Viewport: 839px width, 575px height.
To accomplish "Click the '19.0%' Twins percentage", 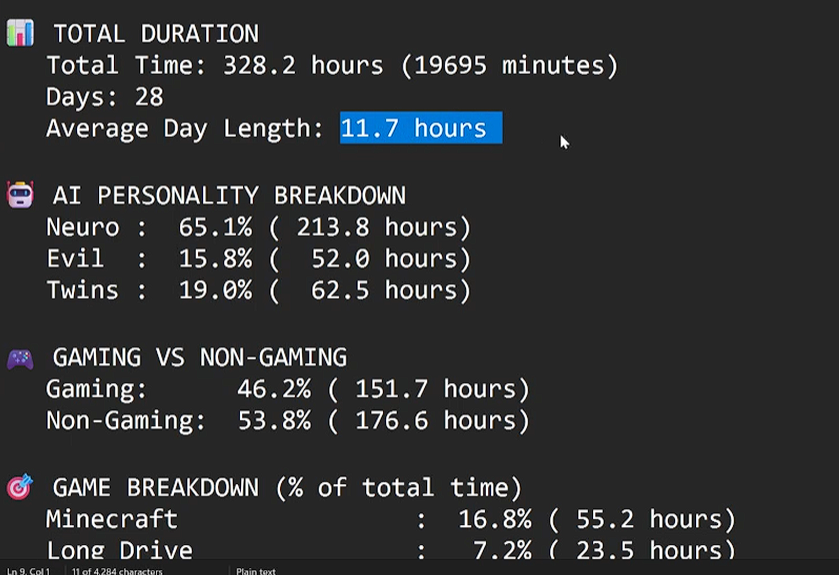I will tap(216, 290).
